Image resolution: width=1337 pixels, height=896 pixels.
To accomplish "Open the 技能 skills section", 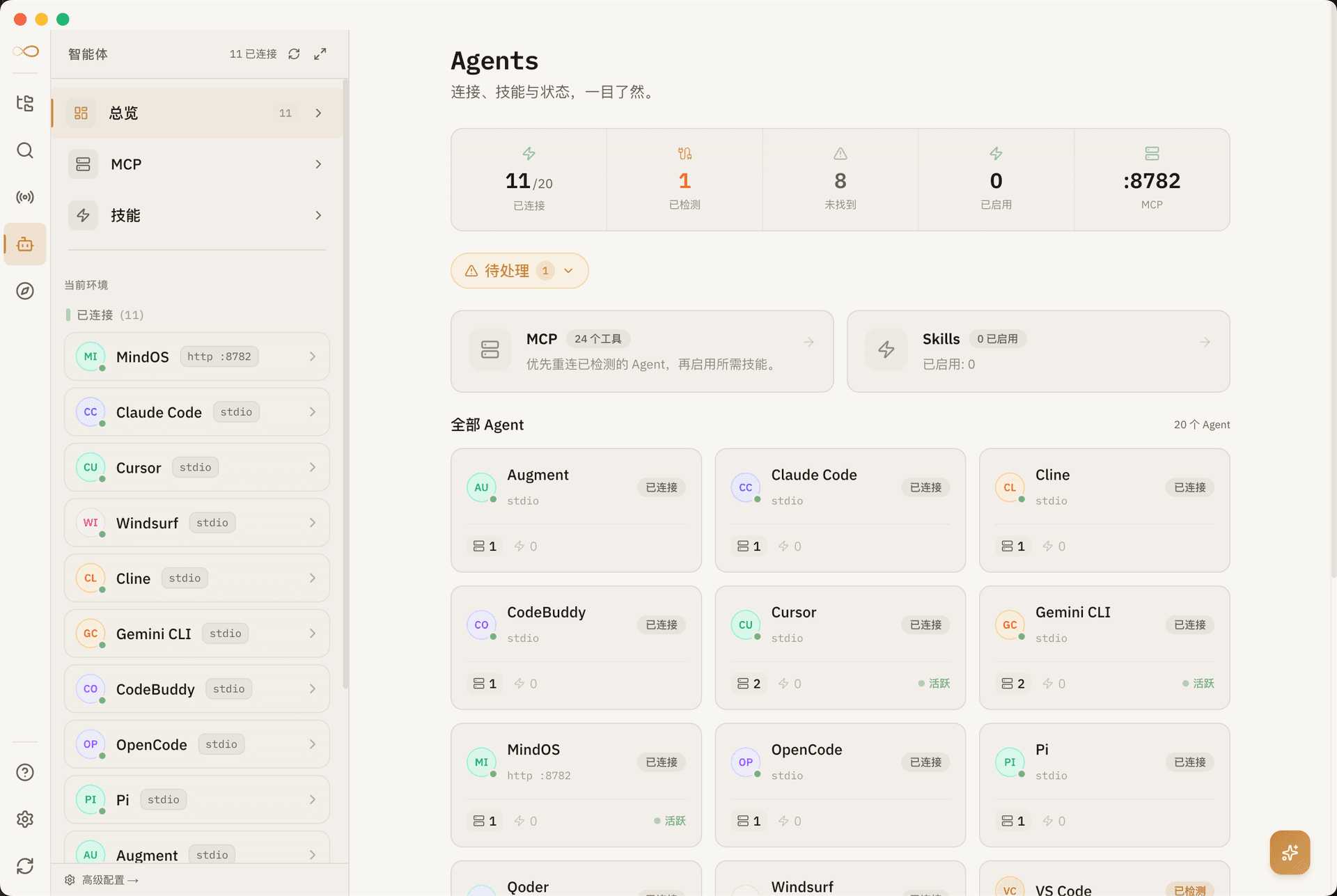I will [x=197, y=215].
